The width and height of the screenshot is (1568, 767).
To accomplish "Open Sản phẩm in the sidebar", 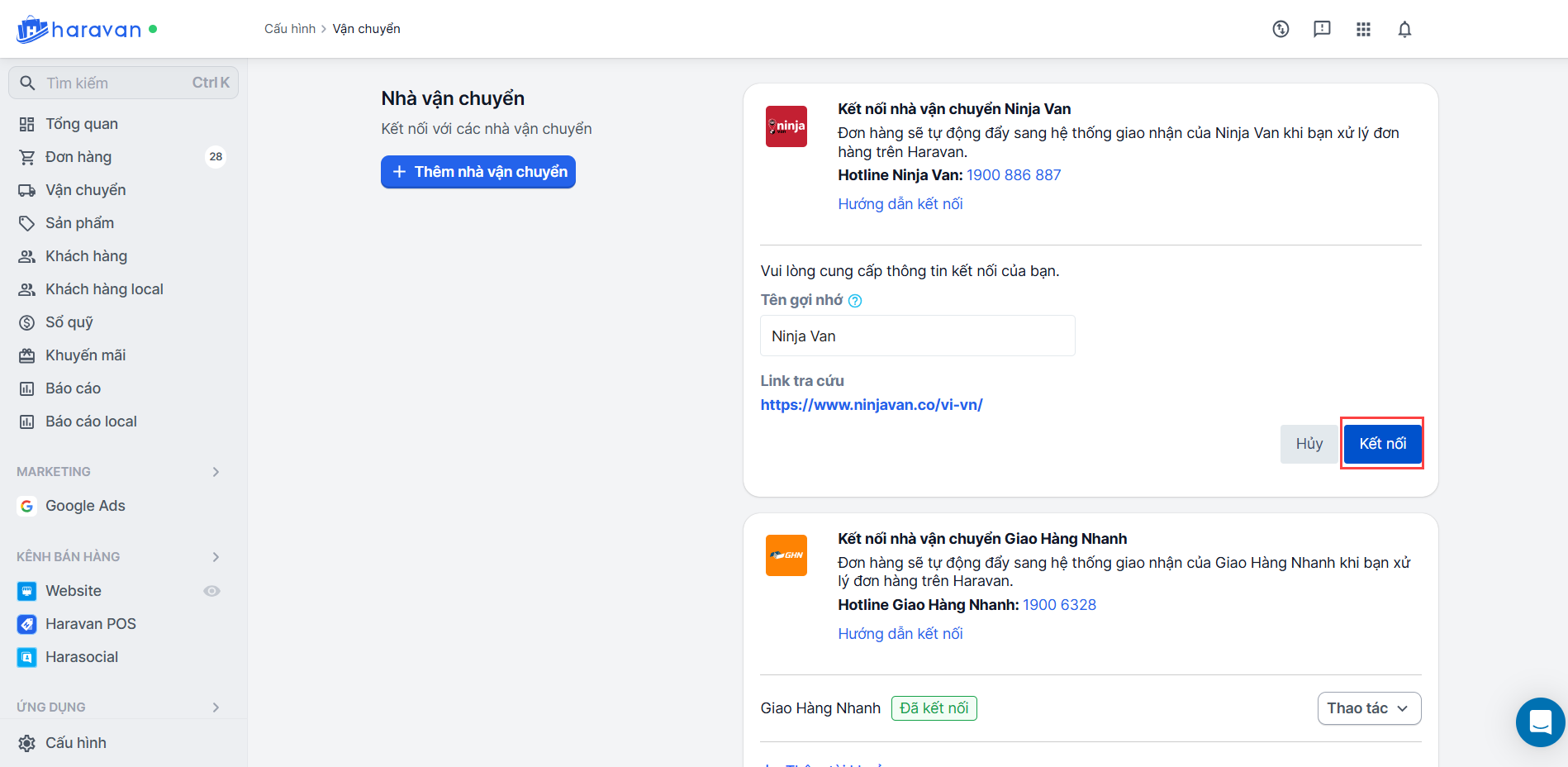I will [79, 223].
